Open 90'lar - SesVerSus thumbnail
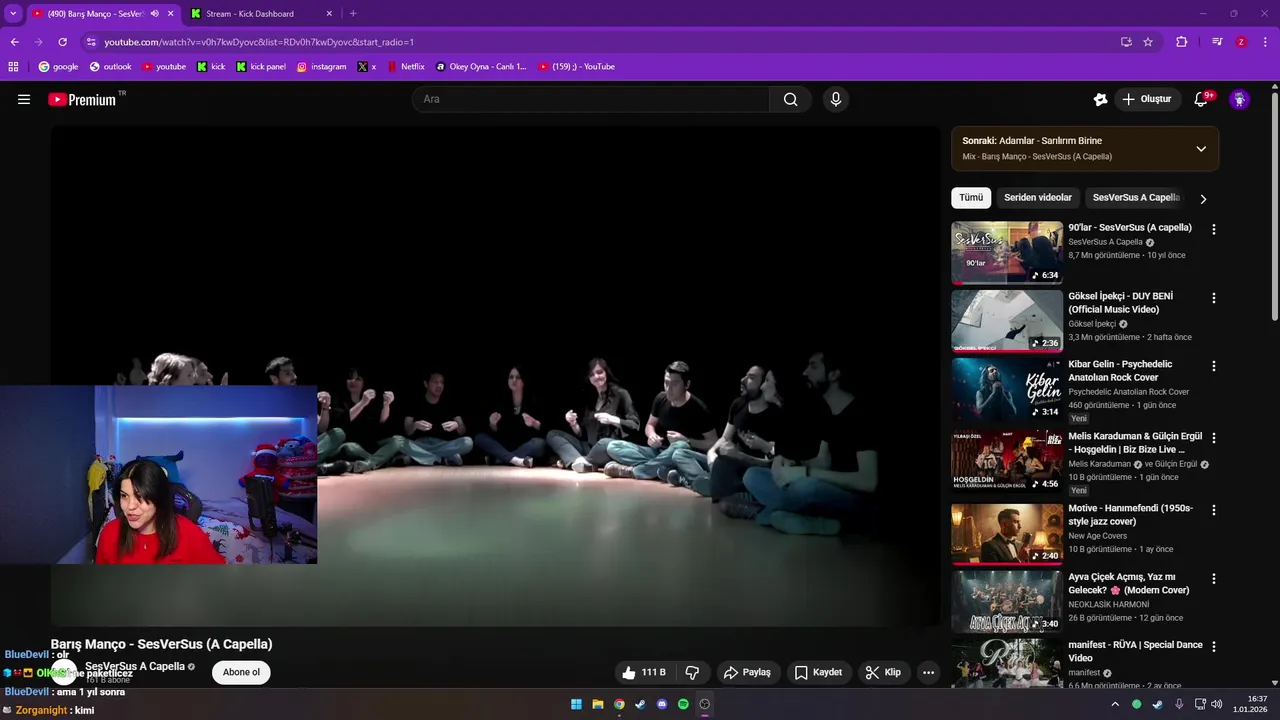Viewport: 1280px width, 720px height. [1007, 253]
